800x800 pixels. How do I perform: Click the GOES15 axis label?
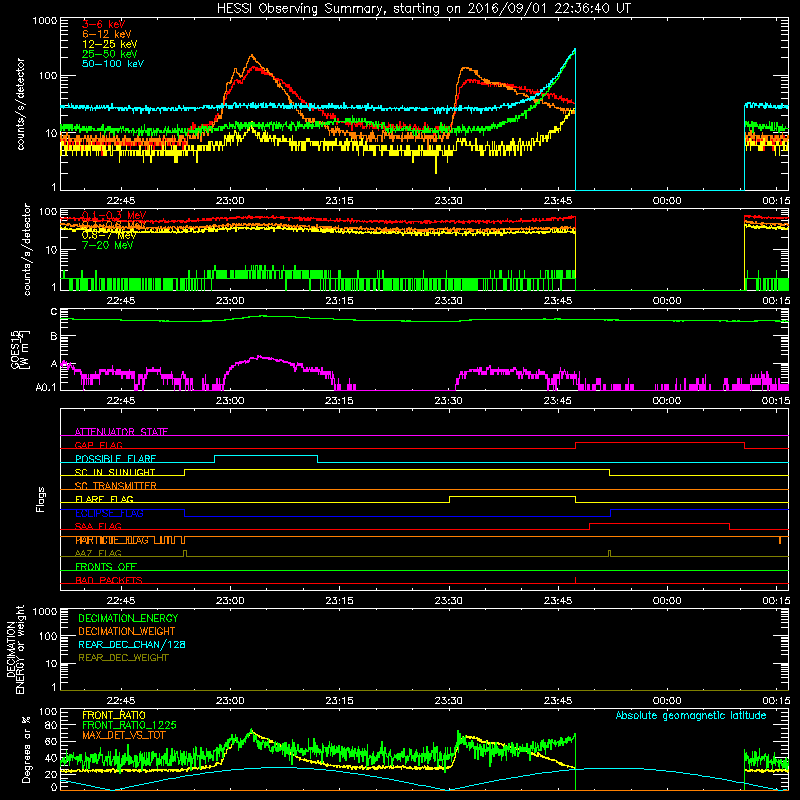coord(15,349)
